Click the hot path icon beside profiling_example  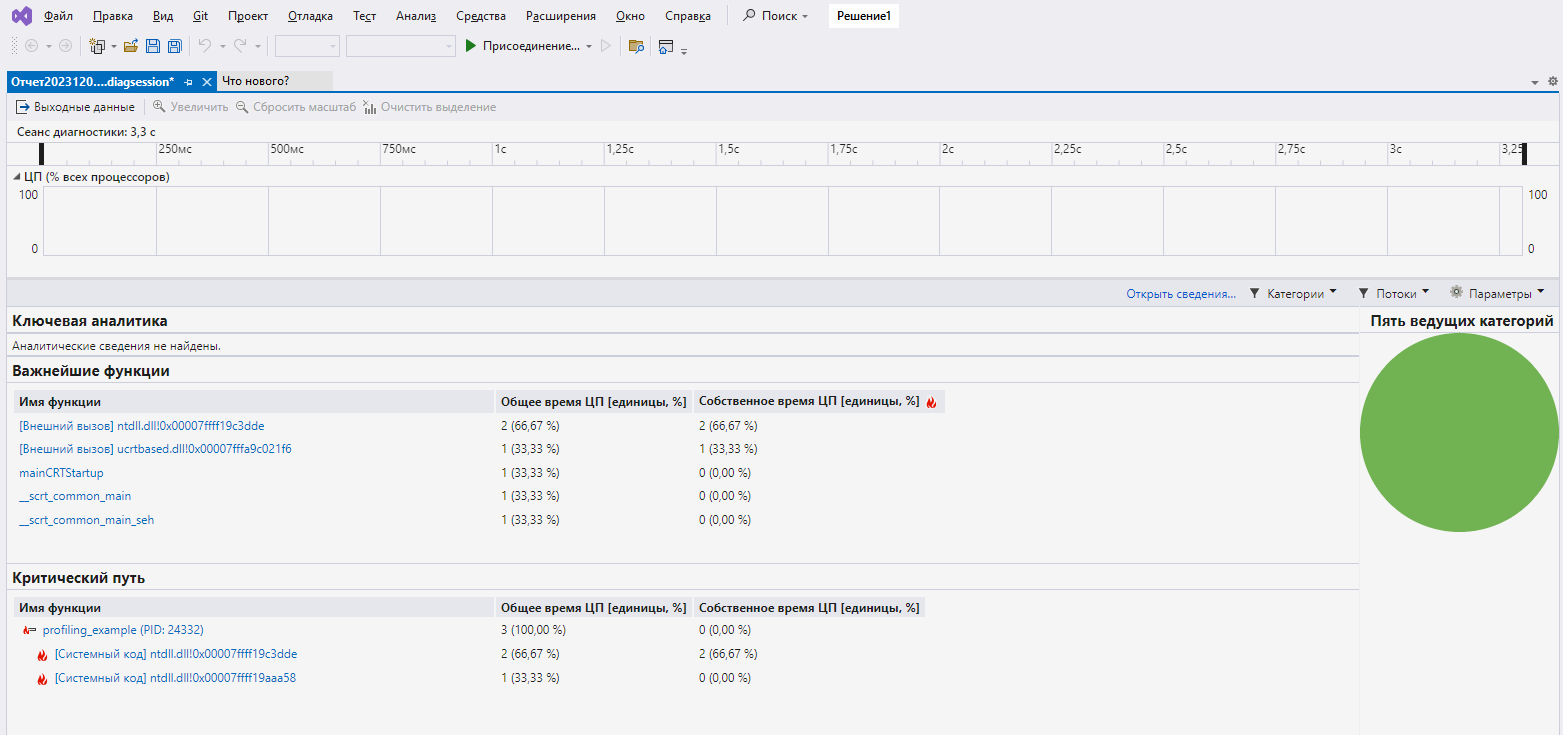[29, 630]
